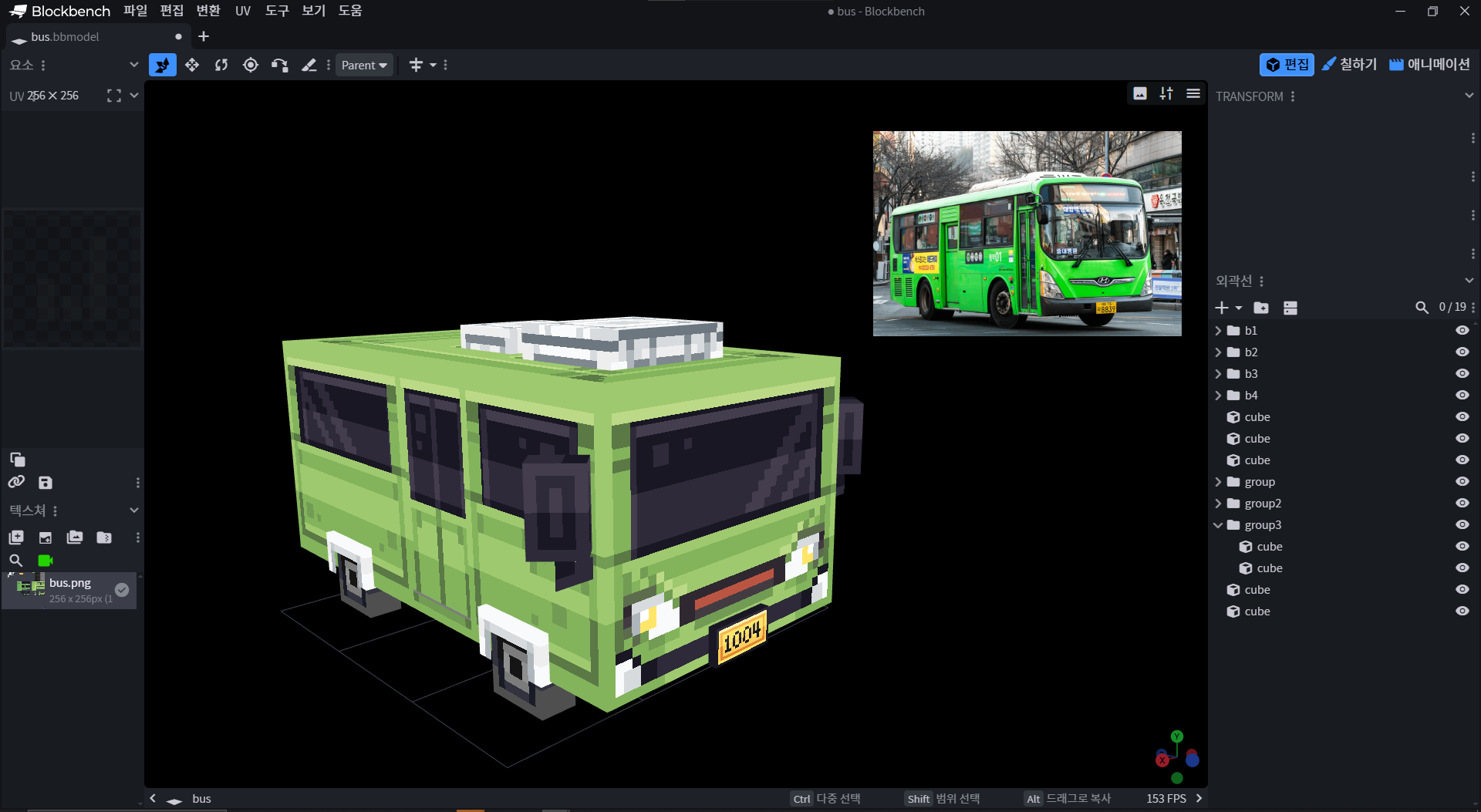The width and height of the screenshot is (1481, 812).
Task: Click the save texture icon
Action: 46,483
